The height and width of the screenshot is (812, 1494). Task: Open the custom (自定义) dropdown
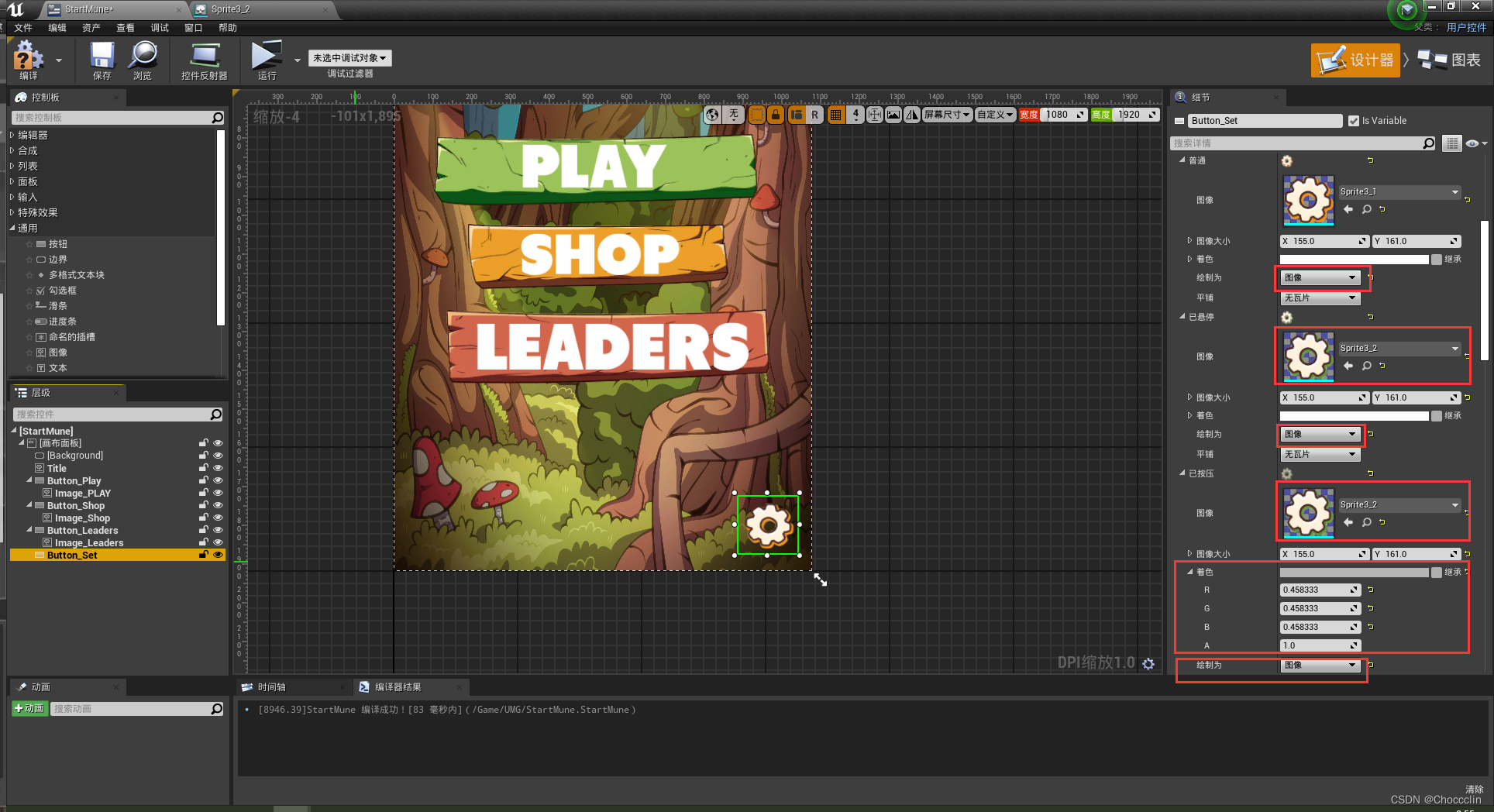click(995, 115)
